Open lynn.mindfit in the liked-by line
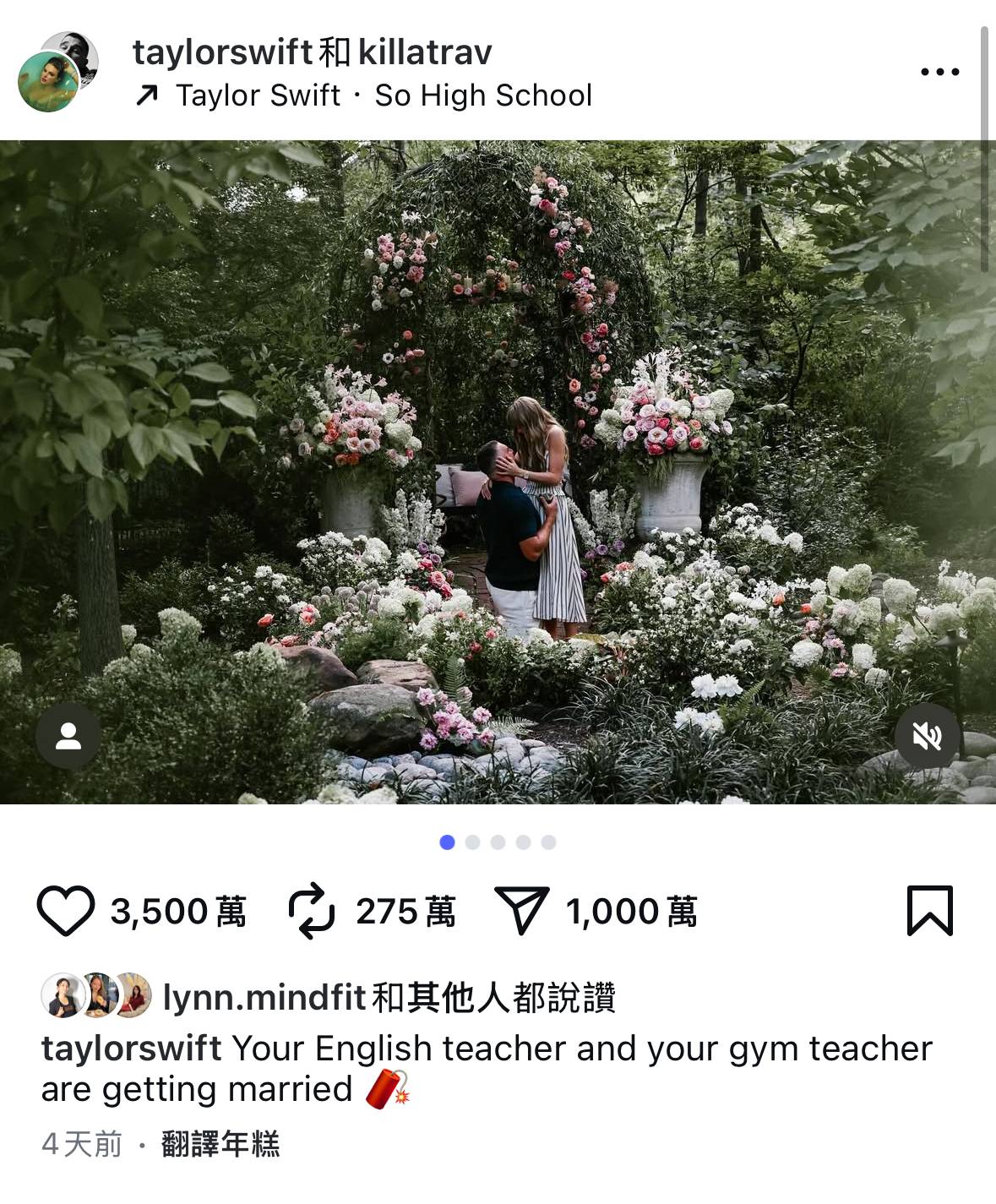Image resolution: width=996 pixels, height=1204 pixels. click(x=264, y=997)
